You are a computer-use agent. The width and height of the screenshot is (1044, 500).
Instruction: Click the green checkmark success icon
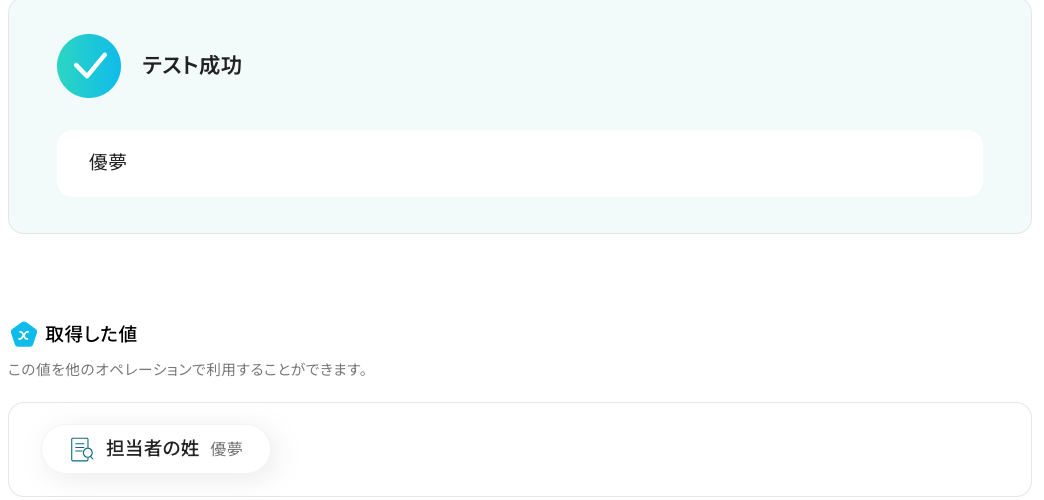[x=89, y=66]
